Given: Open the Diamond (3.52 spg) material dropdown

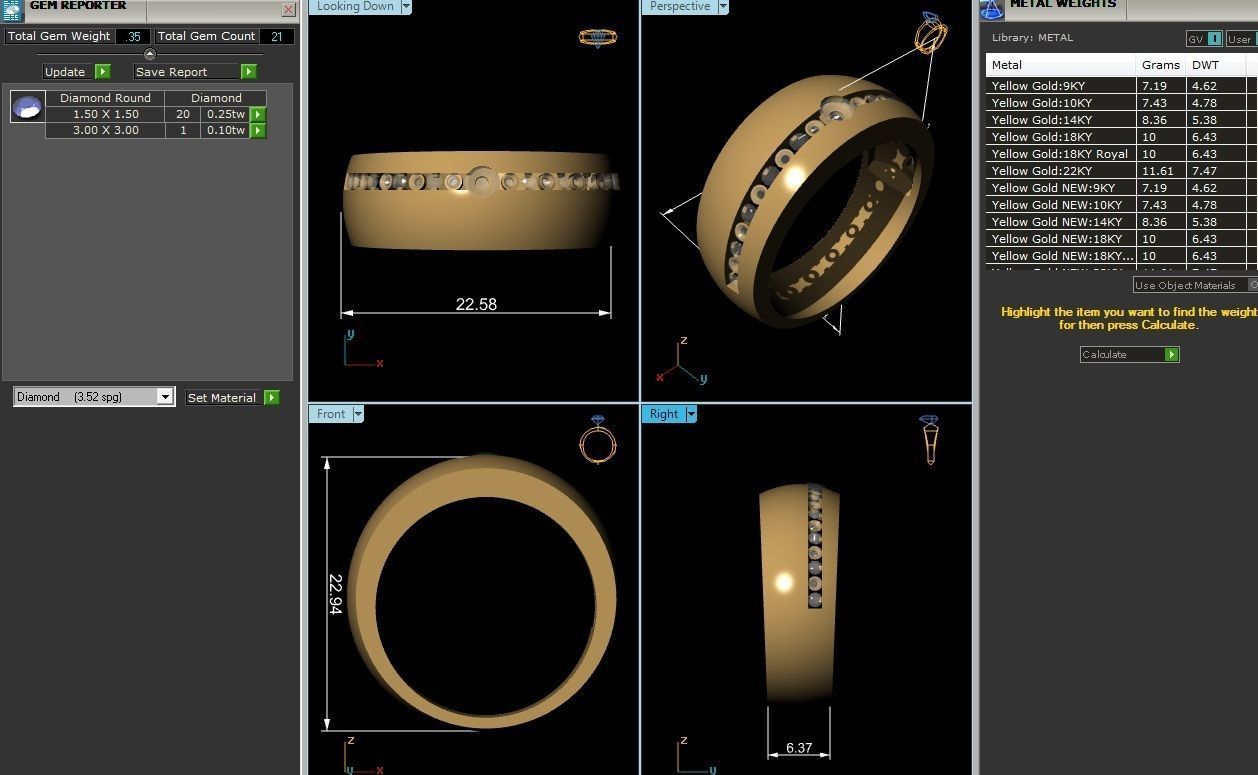Looking at the screenshot, I should pos(165,397).
